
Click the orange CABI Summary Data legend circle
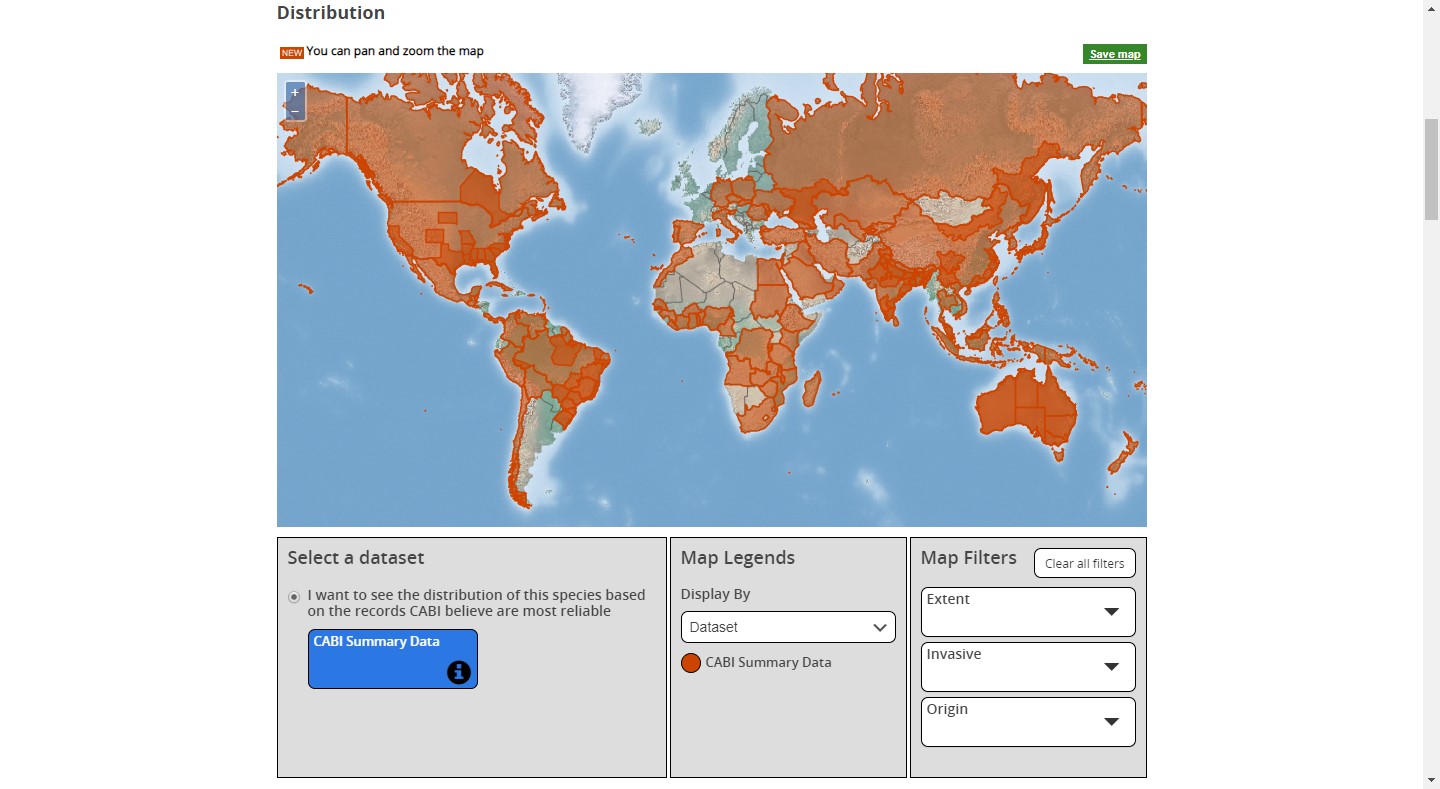690,663
